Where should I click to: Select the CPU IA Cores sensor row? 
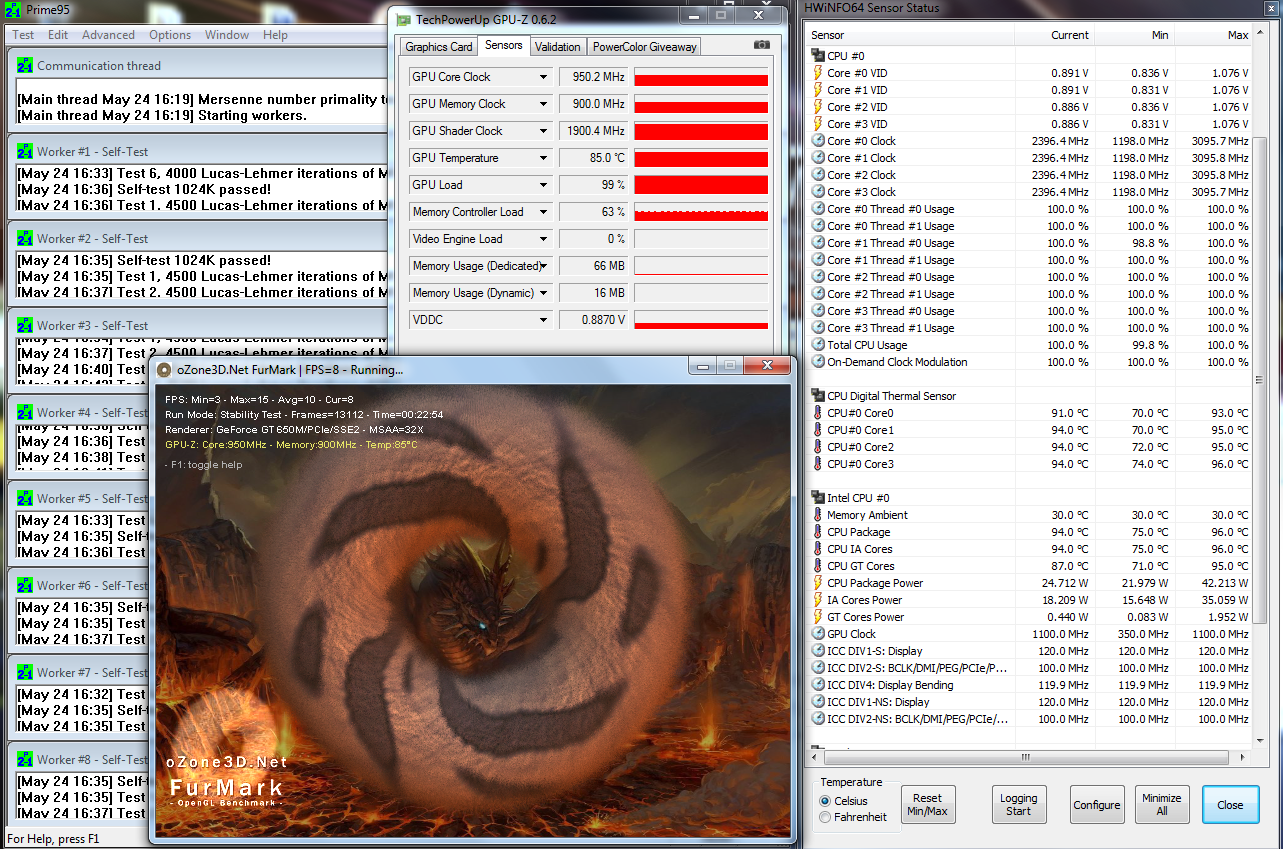tap(1030, 549)
